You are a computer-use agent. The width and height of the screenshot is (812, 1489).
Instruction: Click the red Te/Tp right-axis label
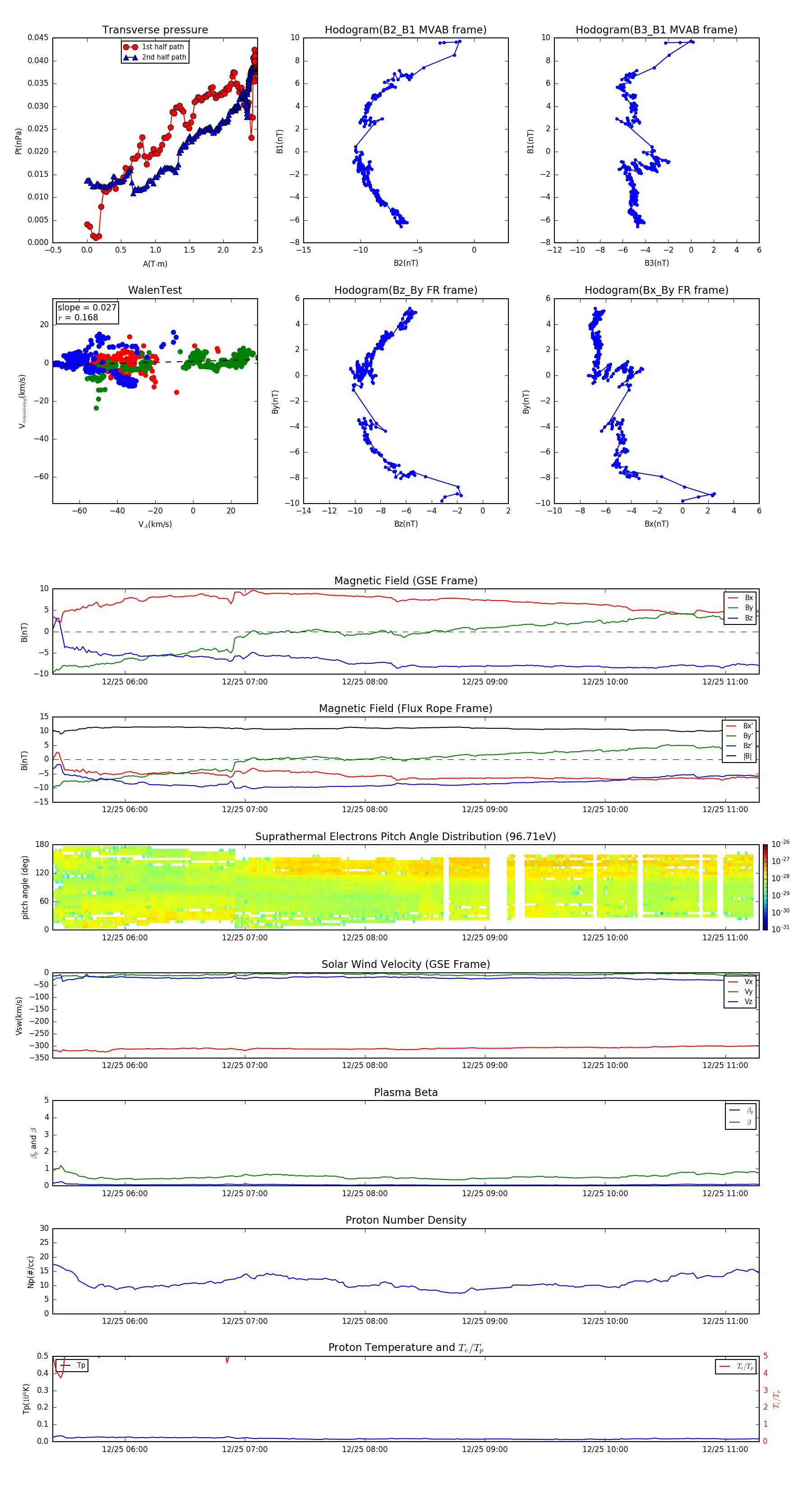[777, 1399]
